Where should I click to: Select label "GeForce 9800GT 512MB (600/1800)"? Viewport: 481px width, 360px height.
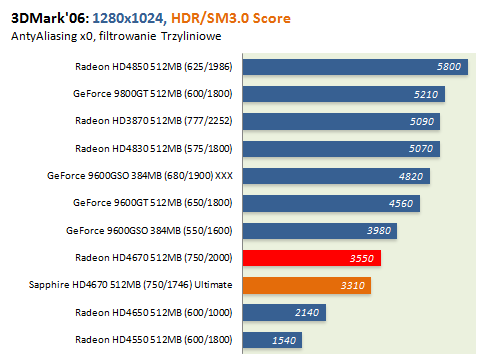[153, 94]
